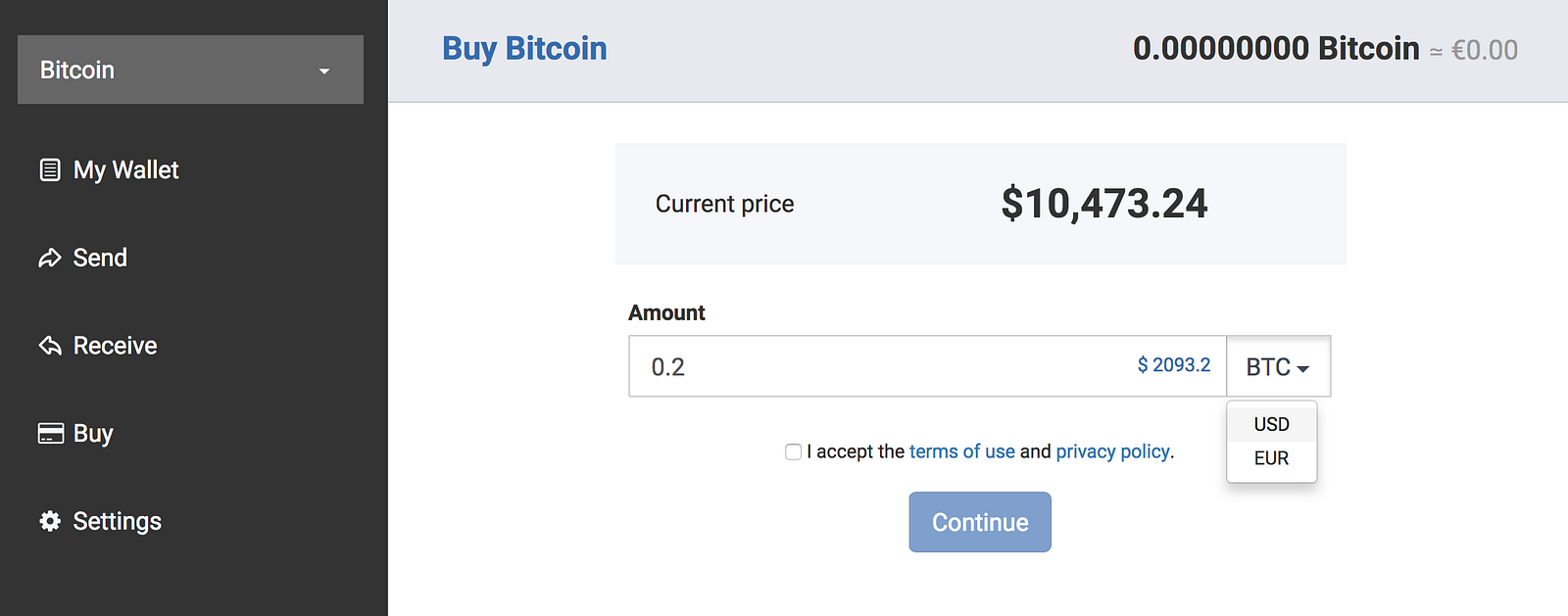Click the caret arrow beside Bitcoin selector

coord(324,71)
